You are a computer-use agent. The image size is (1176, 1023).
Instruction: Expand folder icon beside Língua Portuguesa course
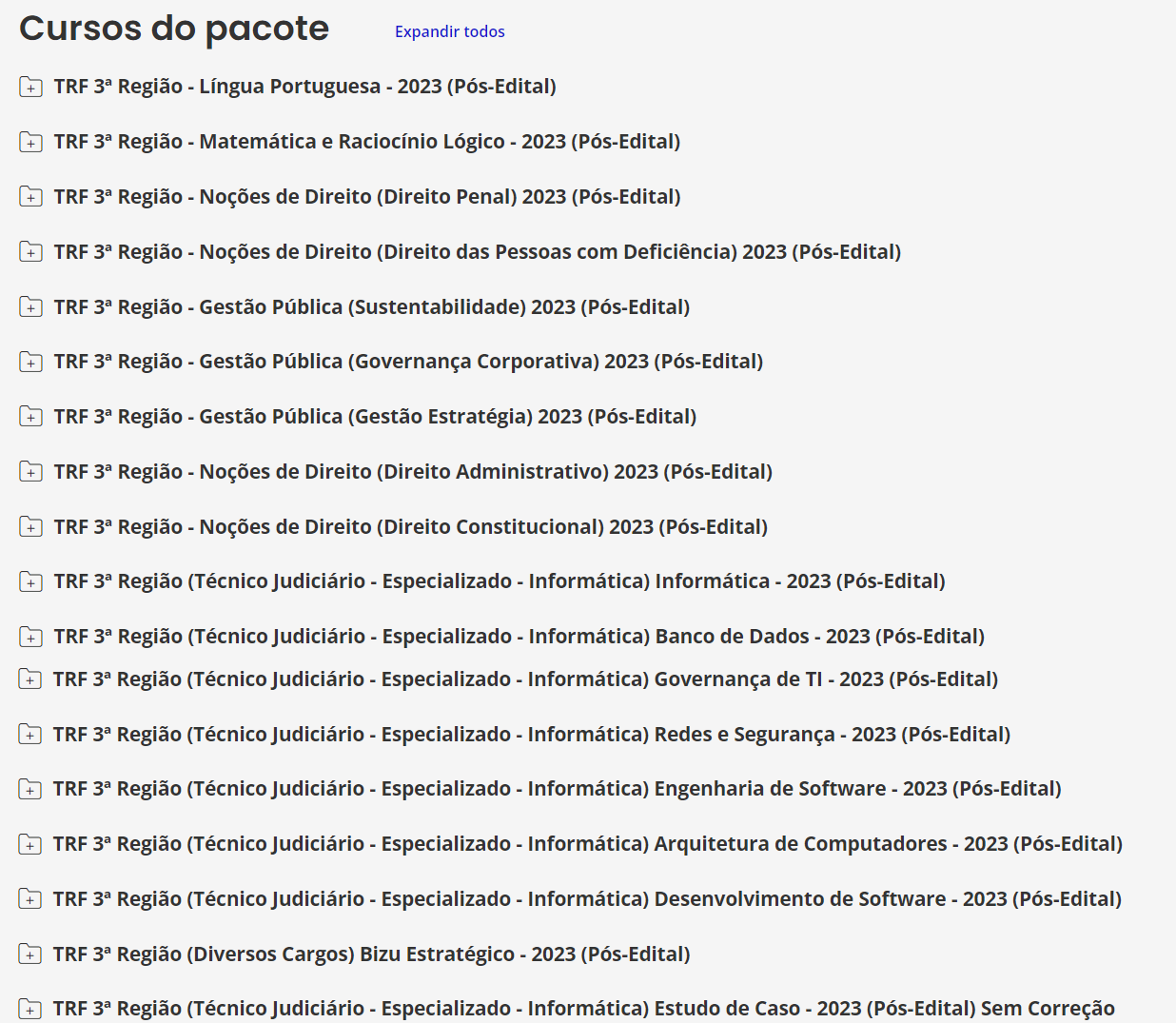tap(30, 88)
